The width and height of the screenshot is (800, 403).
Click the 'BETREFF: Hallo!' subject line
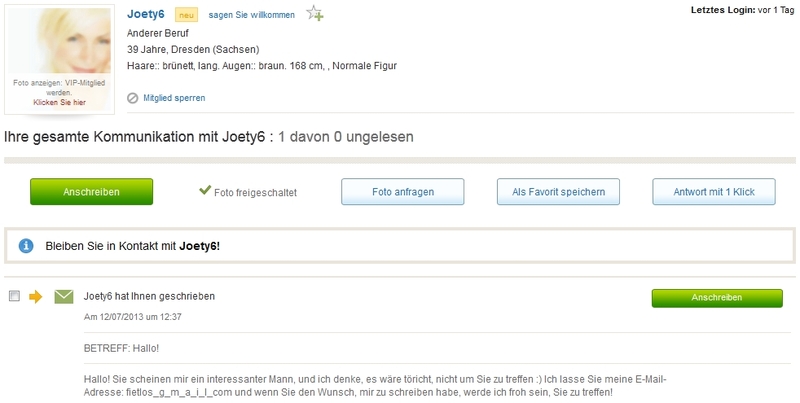tap(121, 348)
